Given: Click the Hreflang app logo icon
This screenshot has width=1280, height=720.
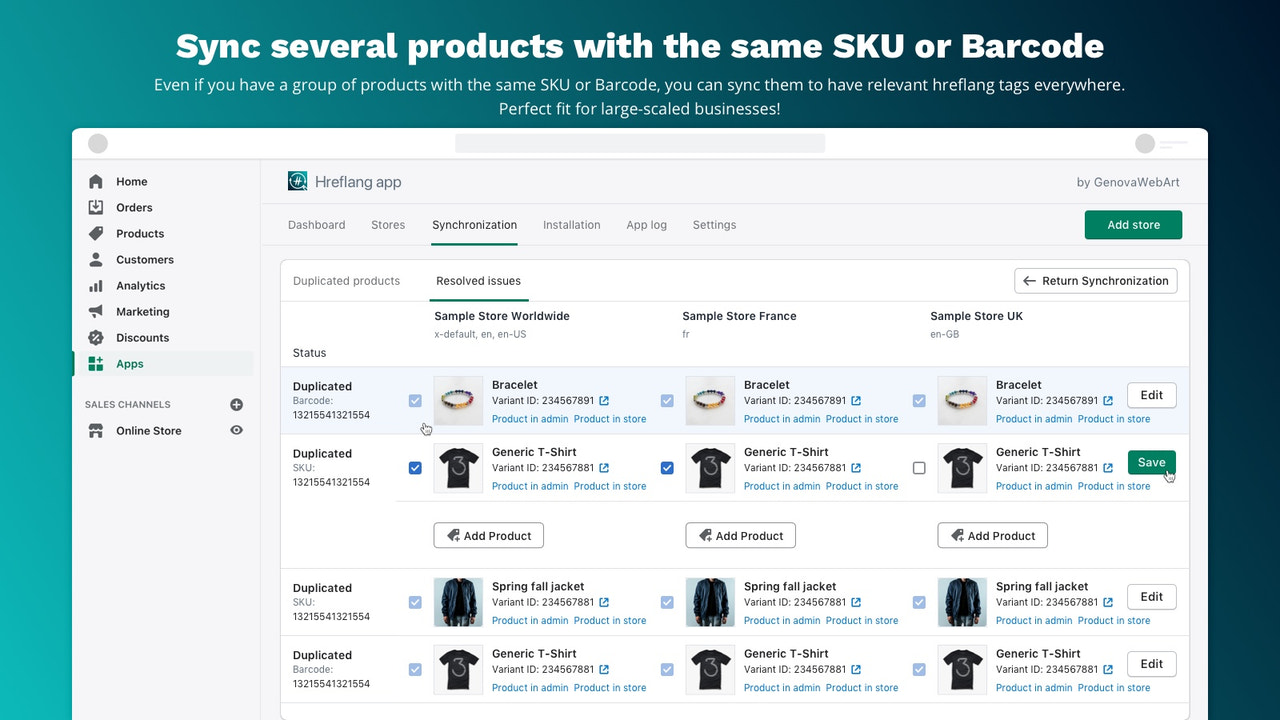Looking at the screenshot, I should pyautogui.click(x=297, y=181).
